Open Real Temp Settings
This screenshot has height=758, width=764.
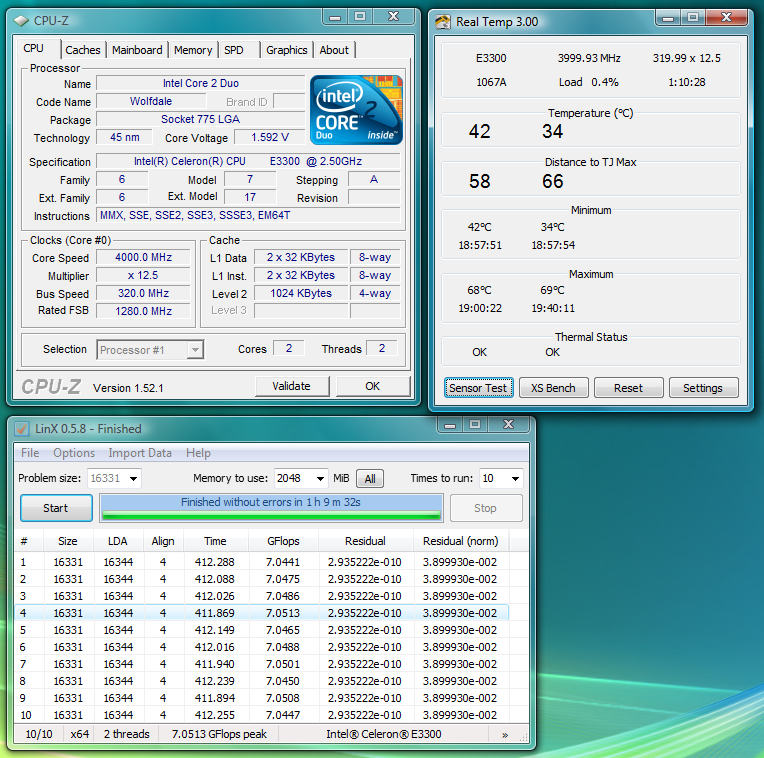(703, 388)
